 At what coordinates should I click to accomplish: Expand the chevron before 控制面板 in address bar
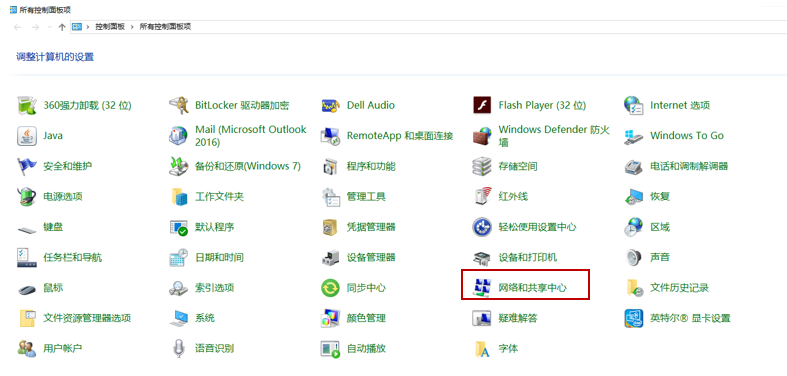coord(88,27)
